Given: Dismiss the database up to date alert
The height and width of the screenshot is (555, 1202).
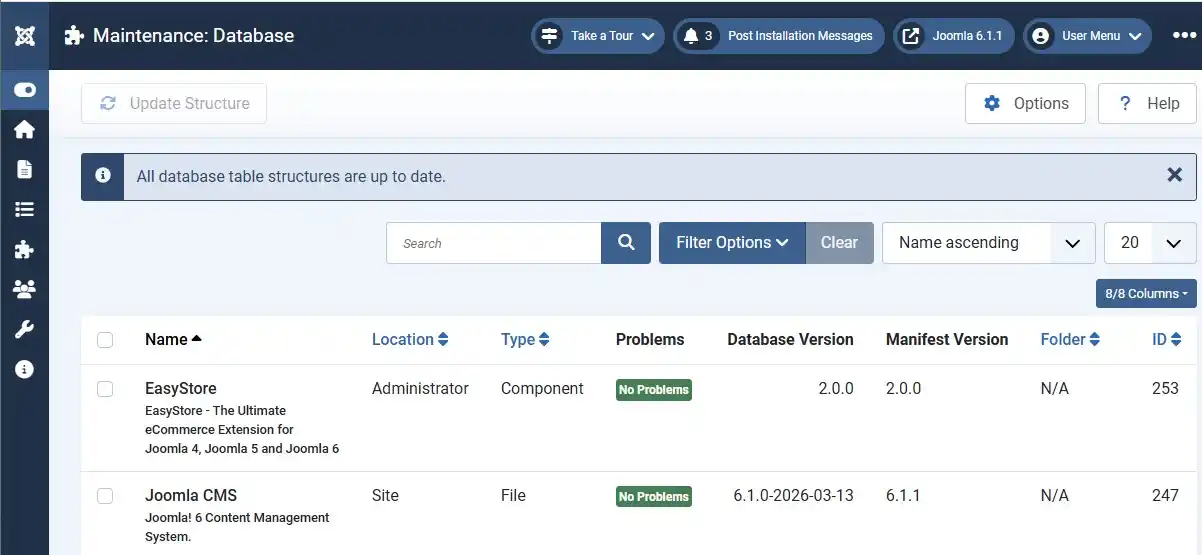Looking at the screenshot, I should tap(1175, 175).
